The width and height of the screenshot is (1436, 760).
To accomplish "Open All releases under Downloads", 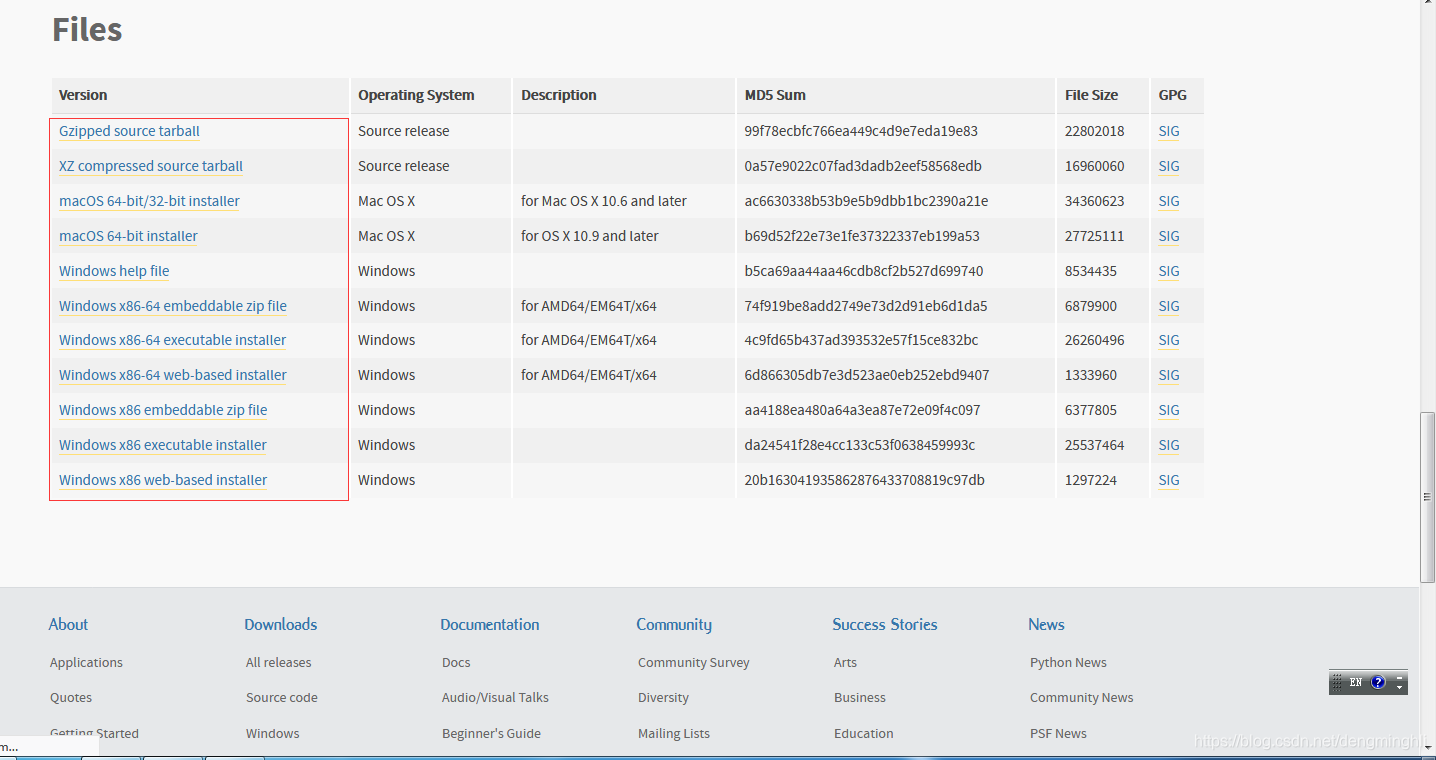I will click(x=279, y=662).
